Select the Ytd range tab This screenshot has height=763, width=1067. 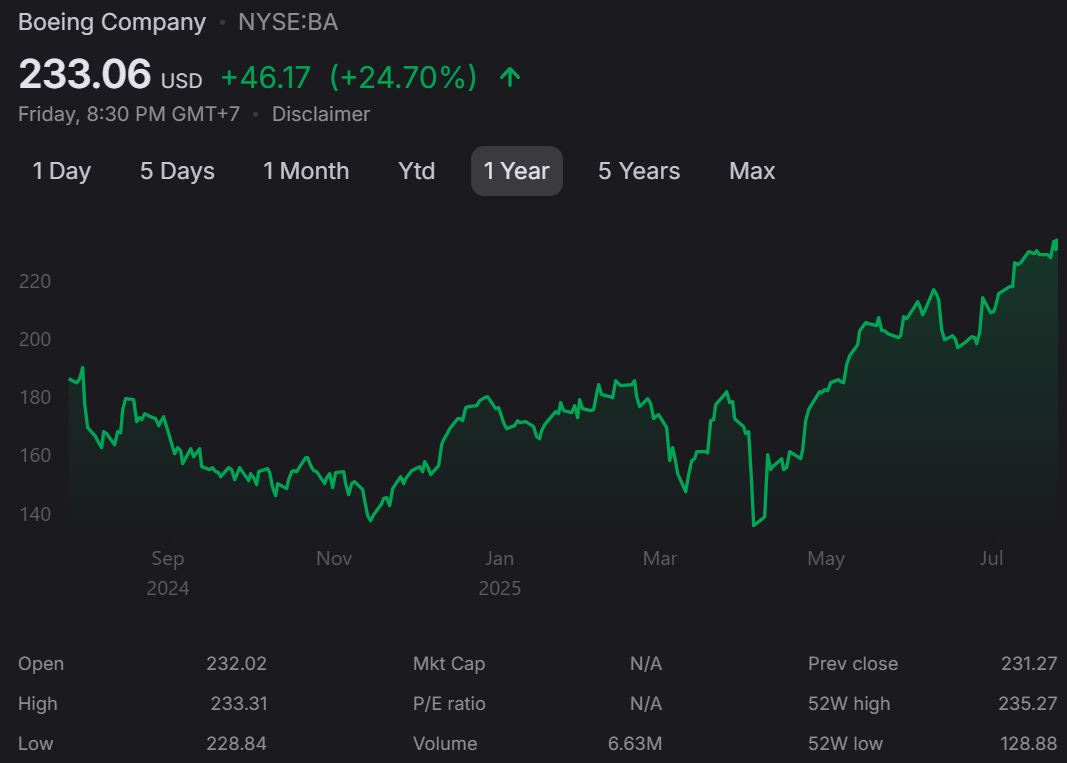click(416, 171)
